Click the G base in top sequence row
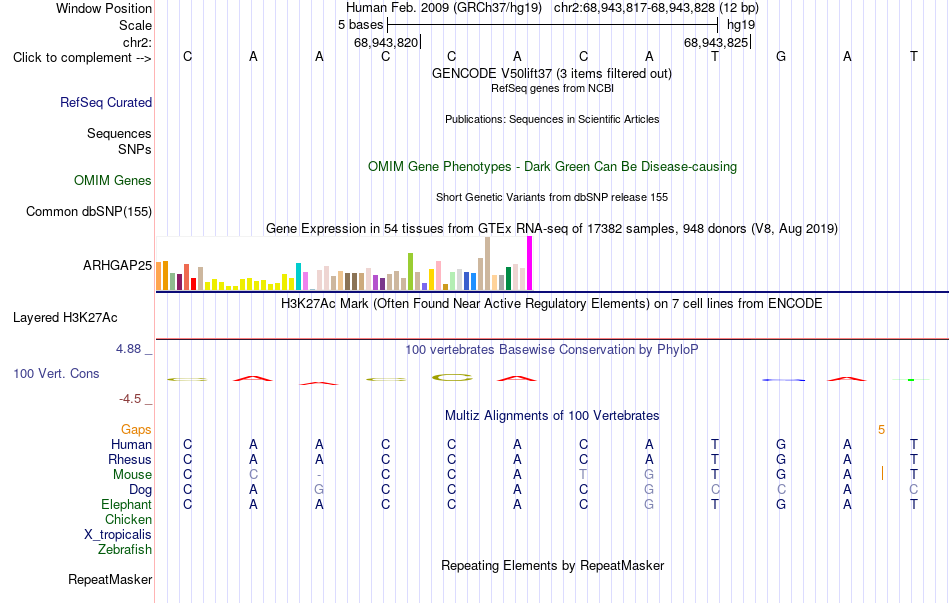Image resolution: width=950 pixels, height=603 pixels. pos(781,56)
